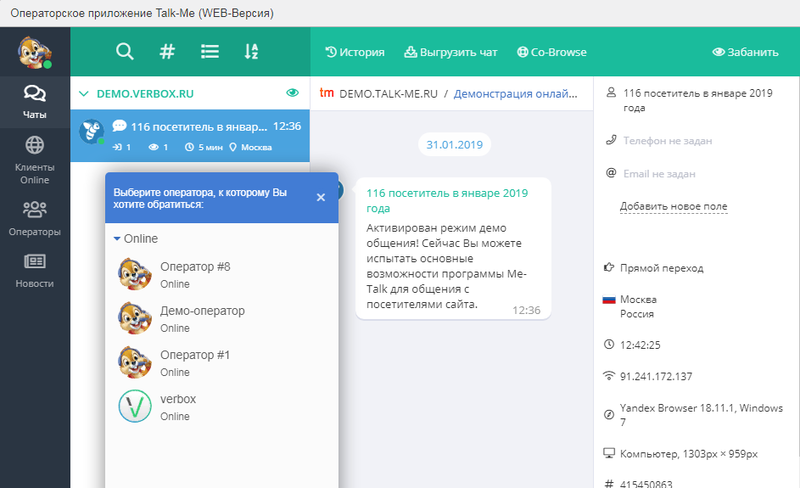
Task: Open the list view icon
Action: point(209,52)
